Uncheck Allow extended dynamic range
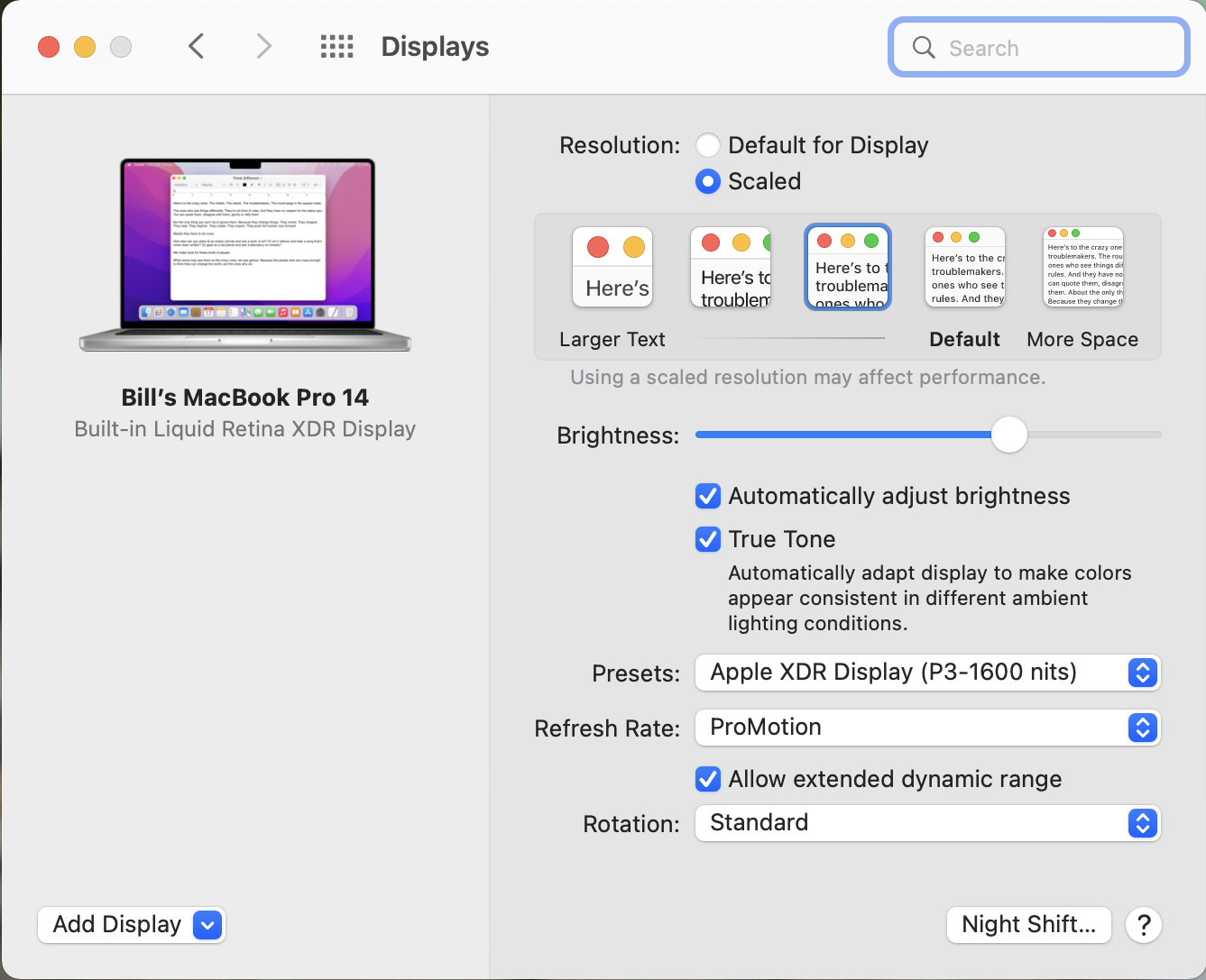The height and width of the screenshot is (980, 1206). [708, 779]
